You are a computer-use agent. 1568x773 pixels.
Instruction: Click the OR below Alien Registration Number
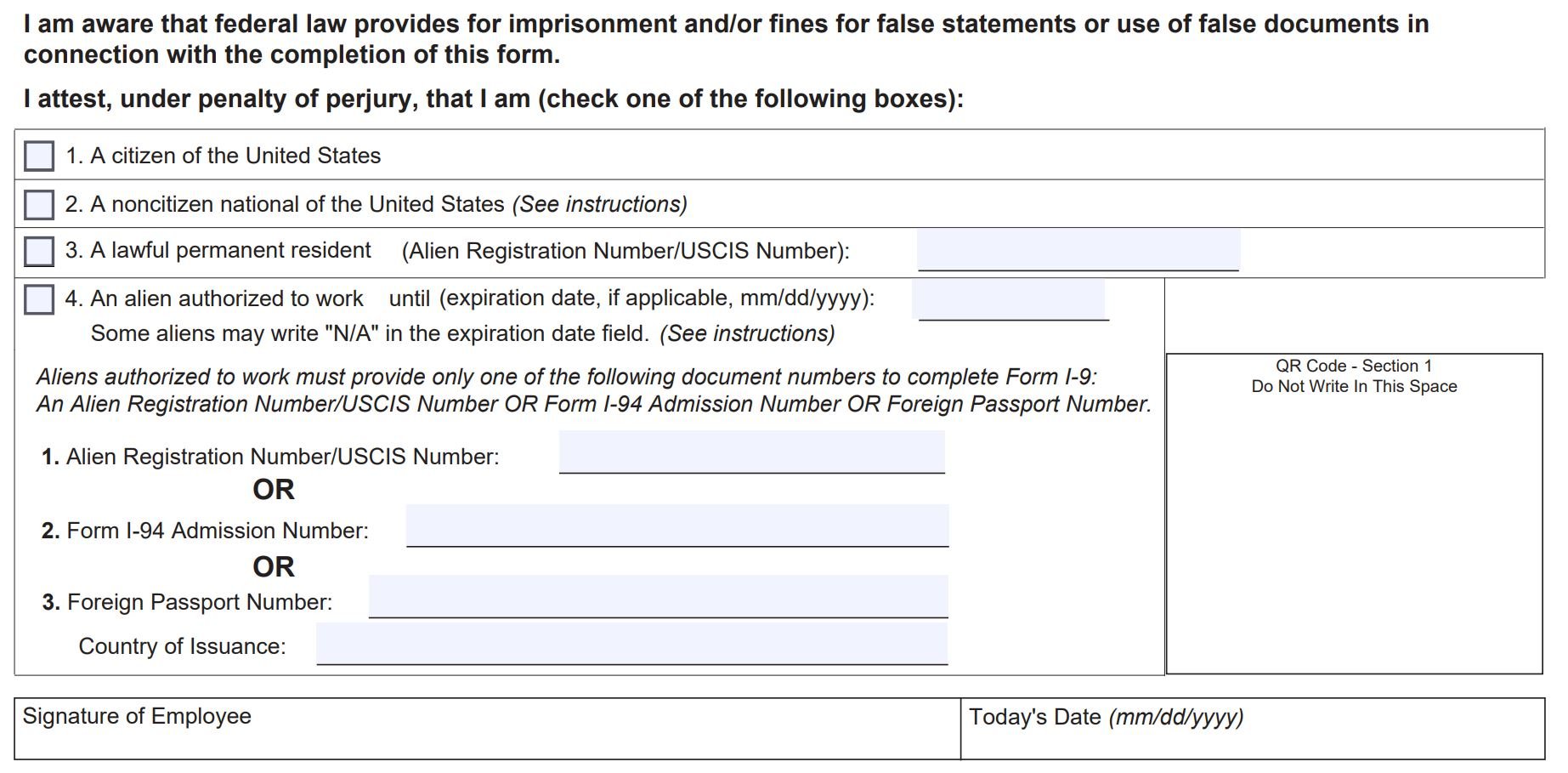274,490
